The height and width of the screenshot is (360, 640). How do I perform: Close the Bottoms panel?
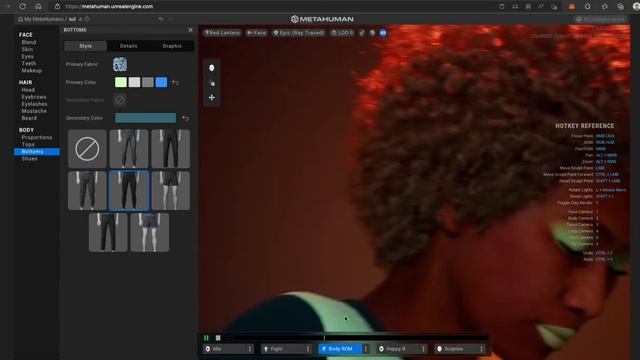click(190, 30)
